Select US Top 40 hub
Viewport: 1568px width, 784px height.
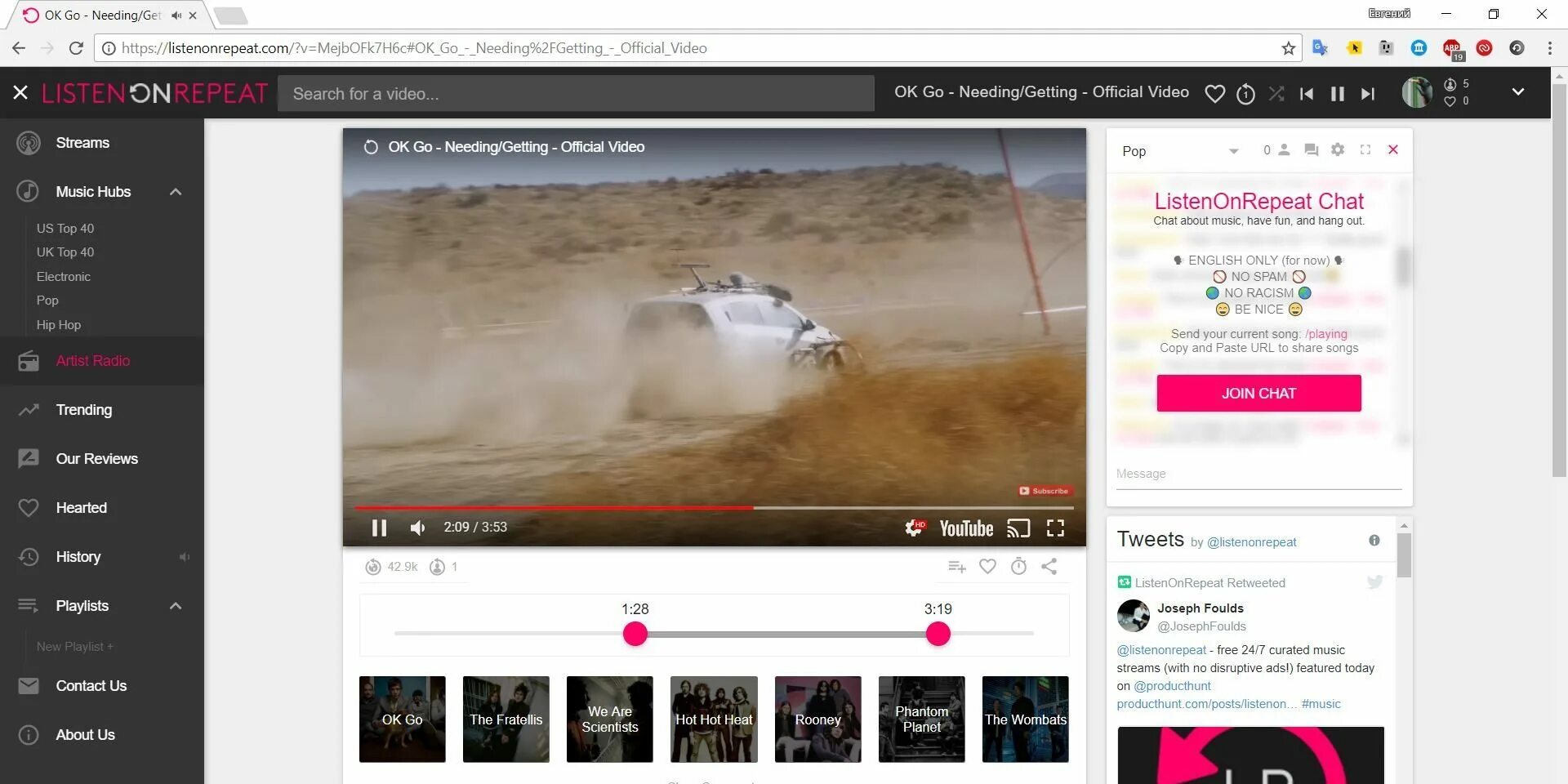click(65, 228)
